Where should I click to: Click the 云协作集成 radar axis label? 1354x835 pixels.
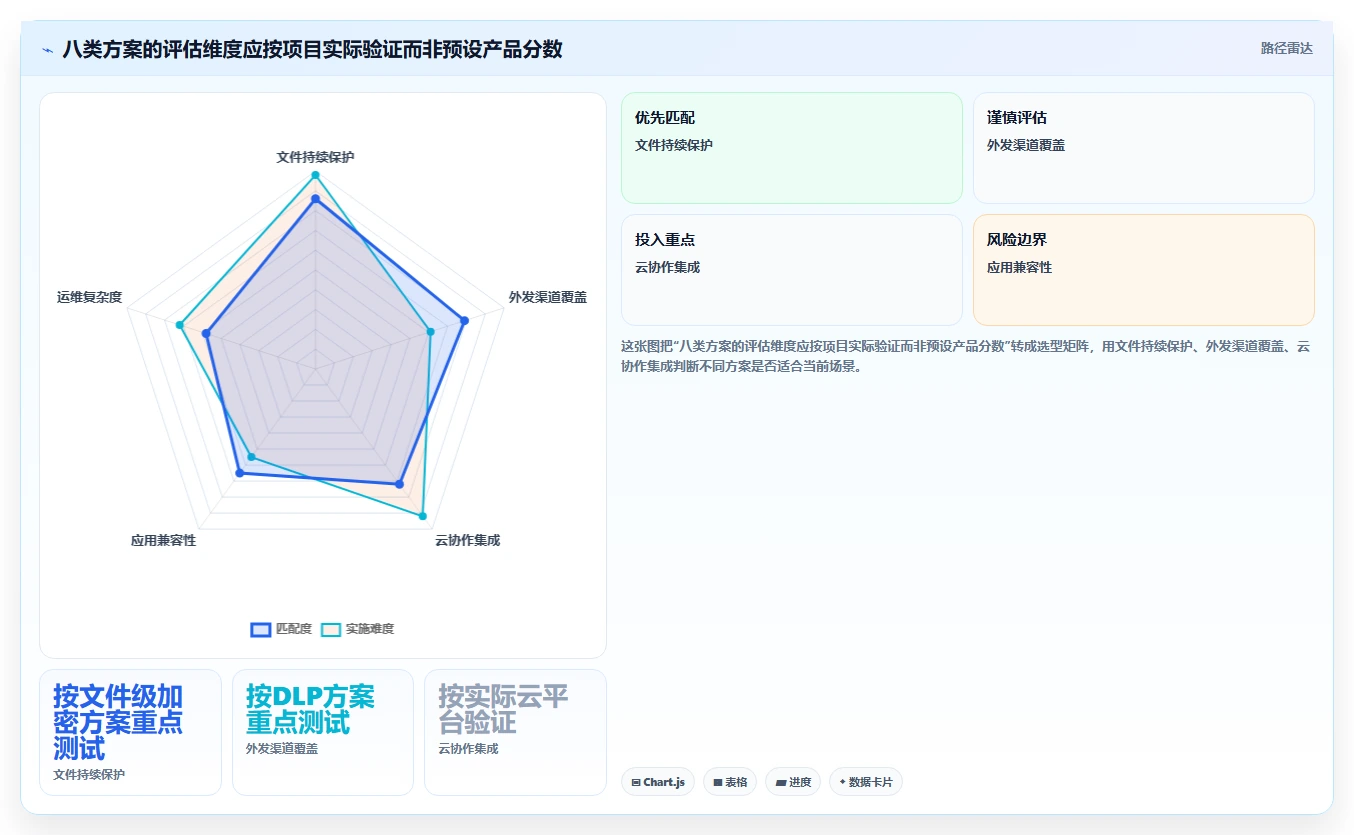pyautogui.click(x=467, y=540)
